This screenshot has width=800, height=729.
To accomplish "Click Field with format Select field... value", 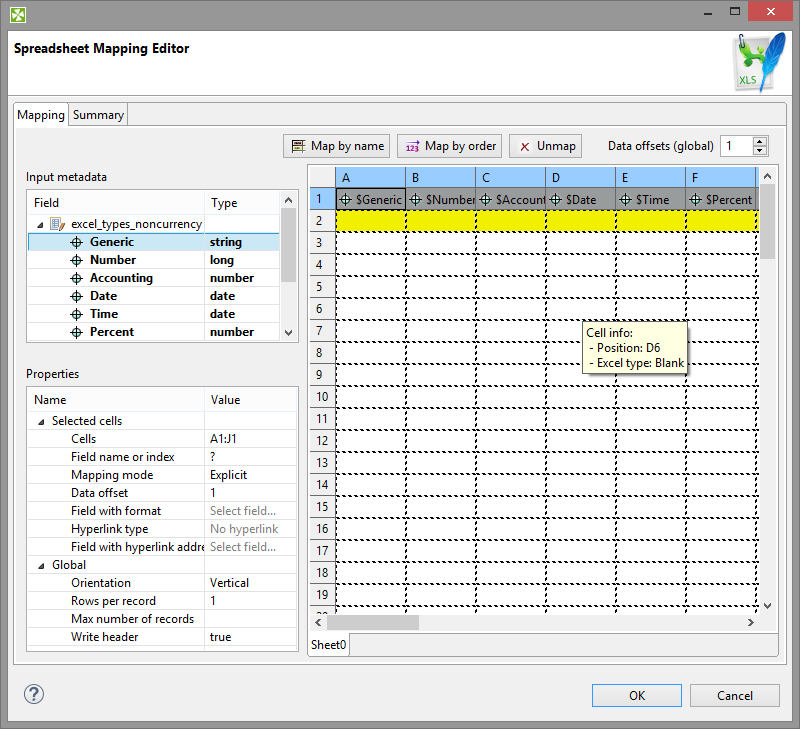I will 250,511.
